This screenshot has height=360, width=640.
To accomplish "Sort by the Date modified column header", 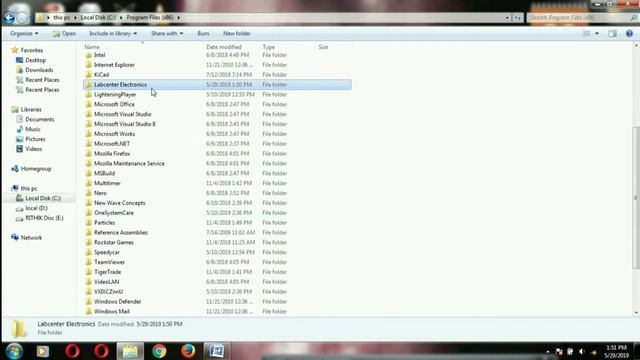I will point(224,47).
